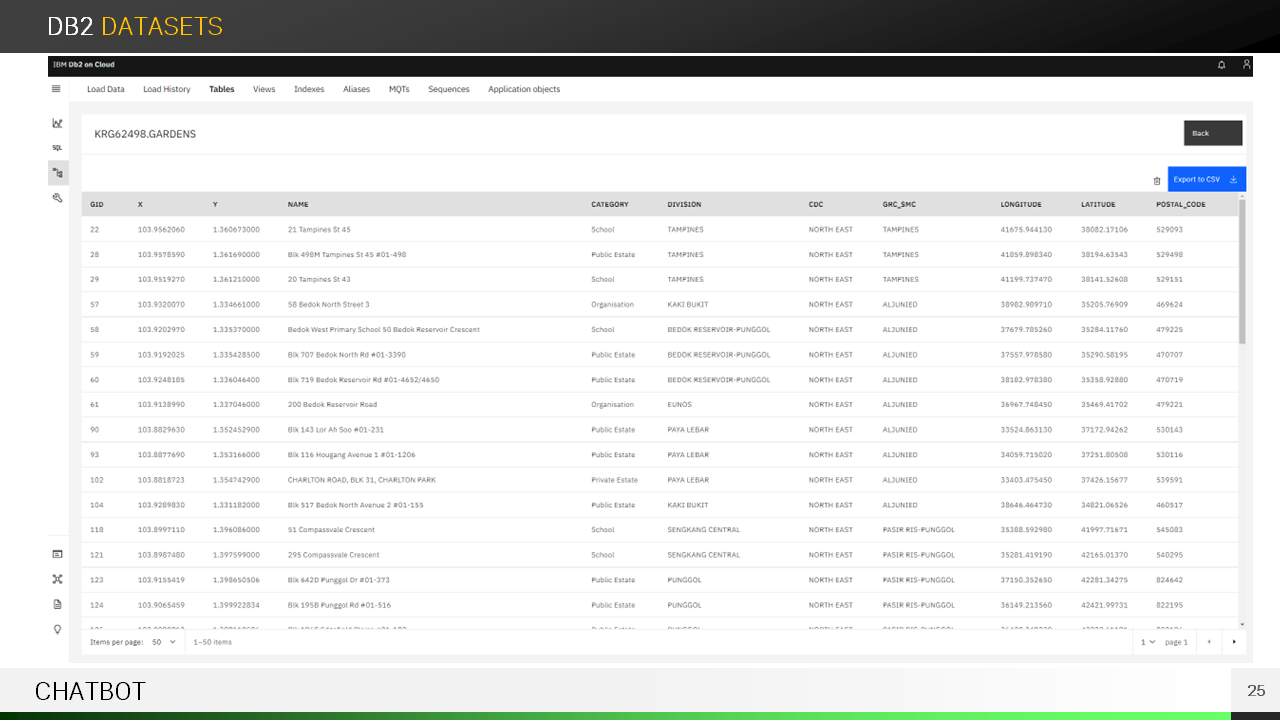
Task: Select the Indexes tab
Action: coord(309,89)
